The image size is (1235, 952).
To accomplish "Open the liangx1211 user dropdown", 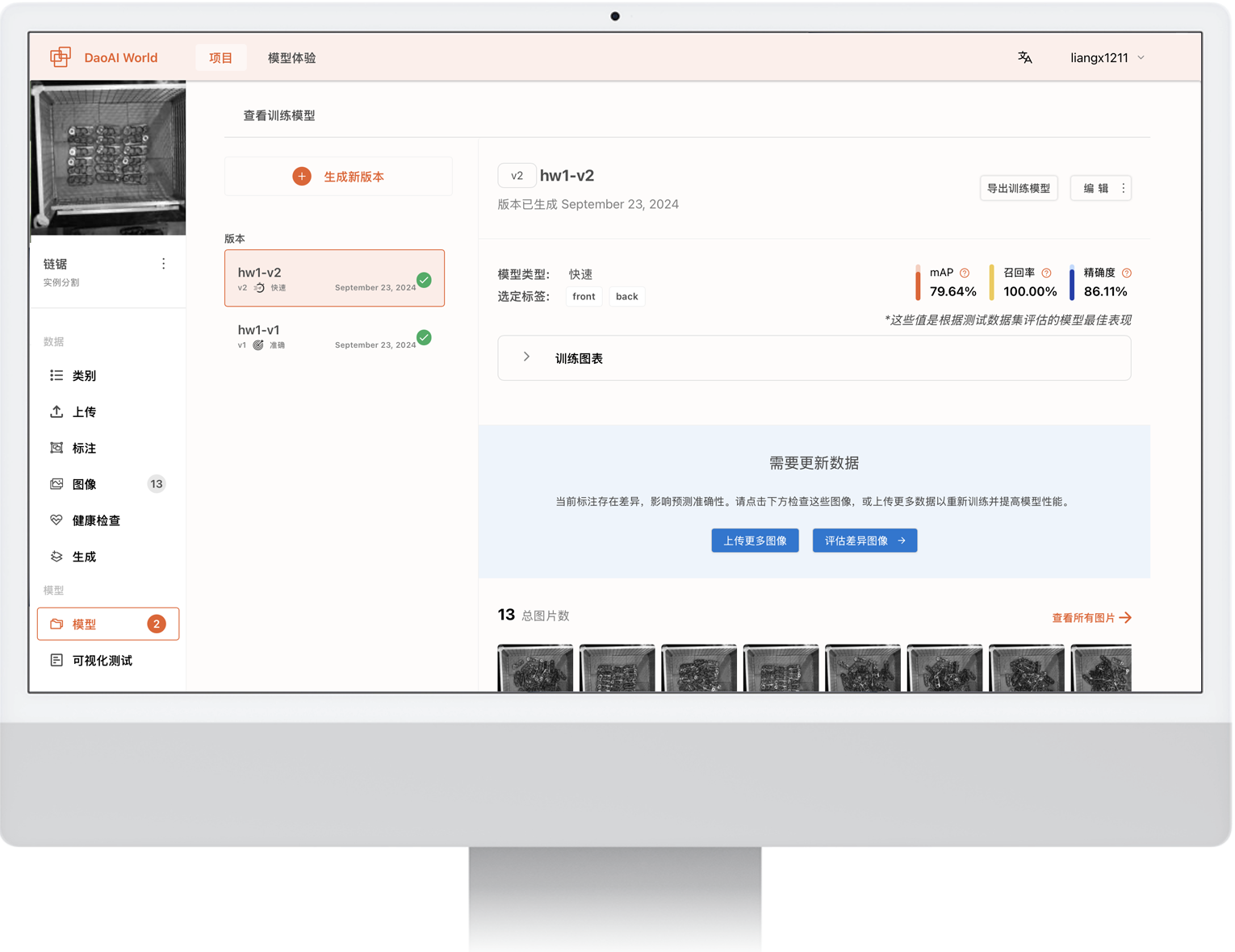I will [1107, 58].
